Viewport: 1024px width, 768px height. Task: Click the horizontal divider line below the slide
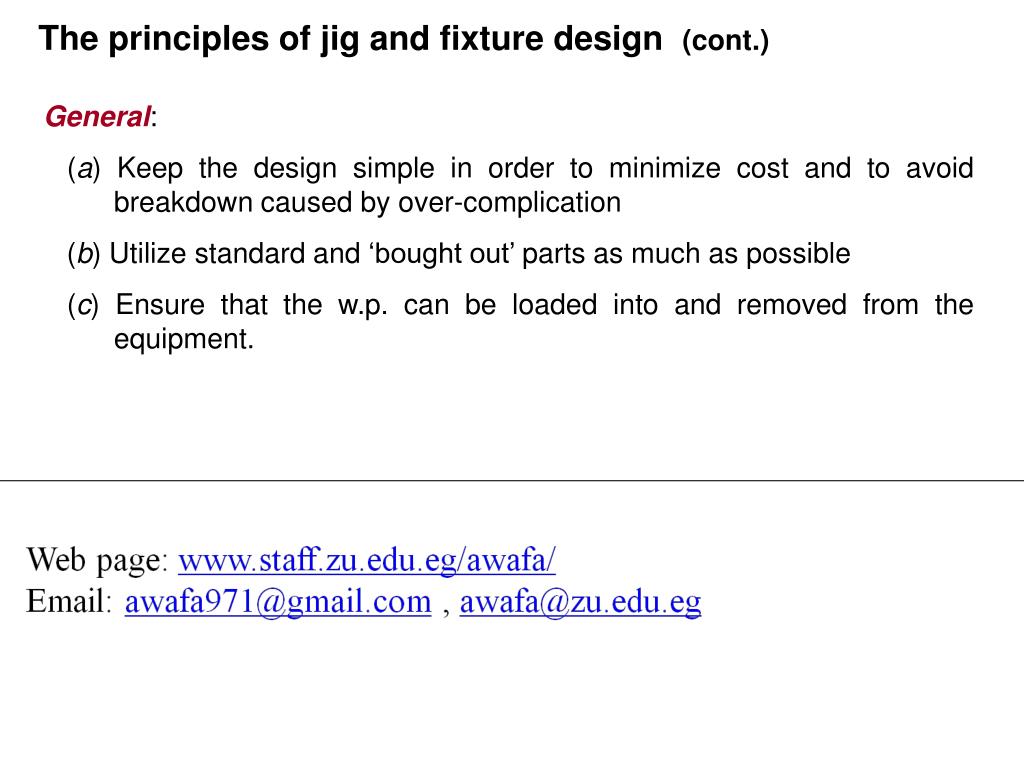click(x=512, y=481)
